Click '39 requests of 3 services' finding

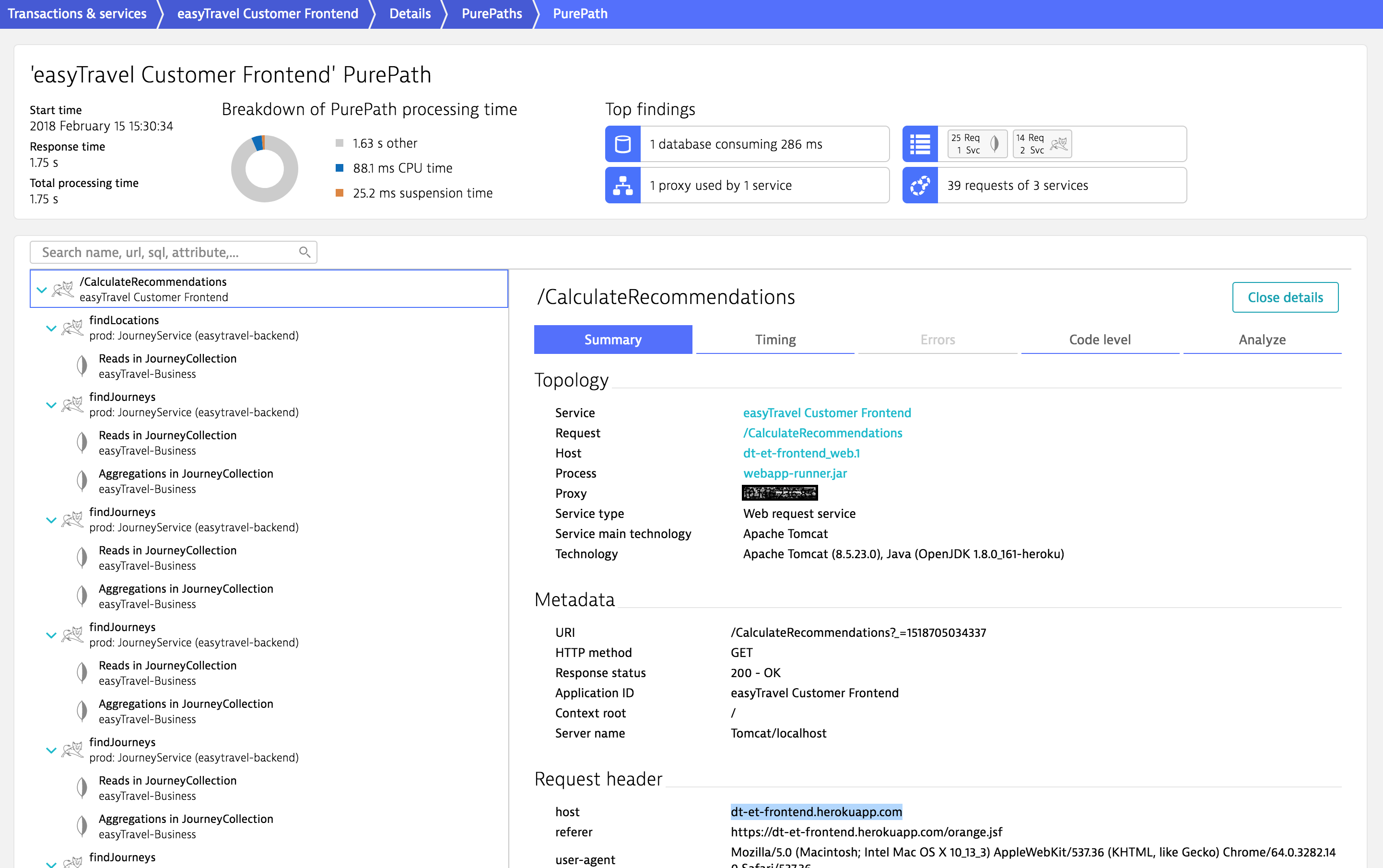coord(1044,186)
